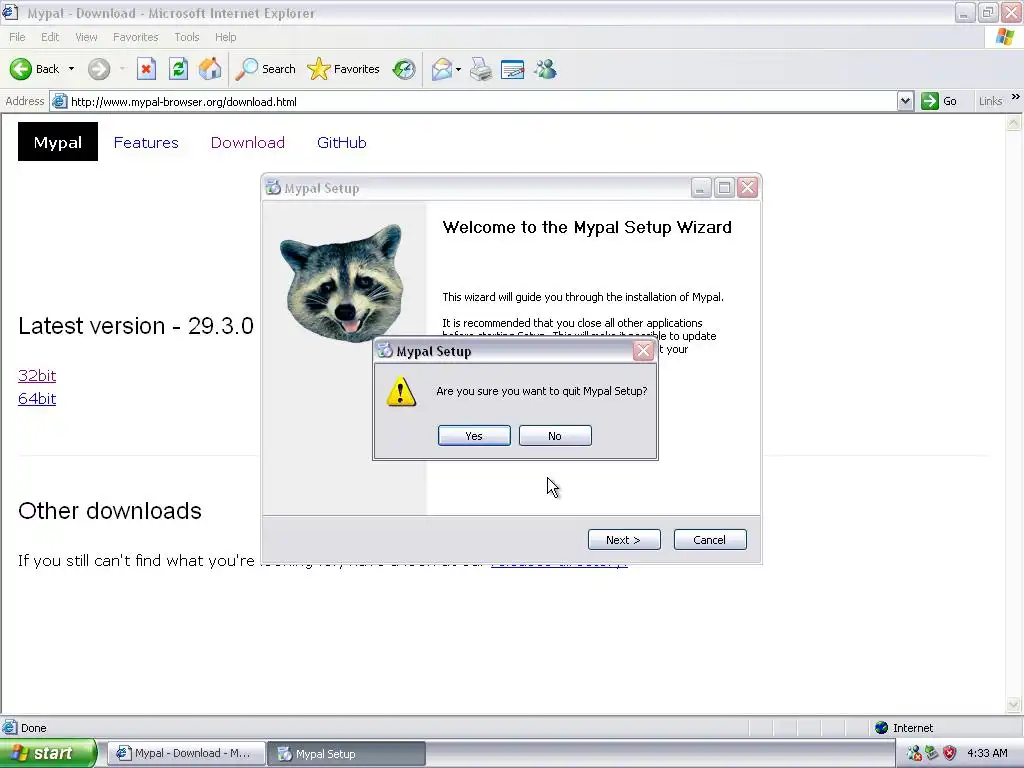Open the Features page link
Image resolution: width=1024 pixels, height=768 pixels.
coord(146,142)
